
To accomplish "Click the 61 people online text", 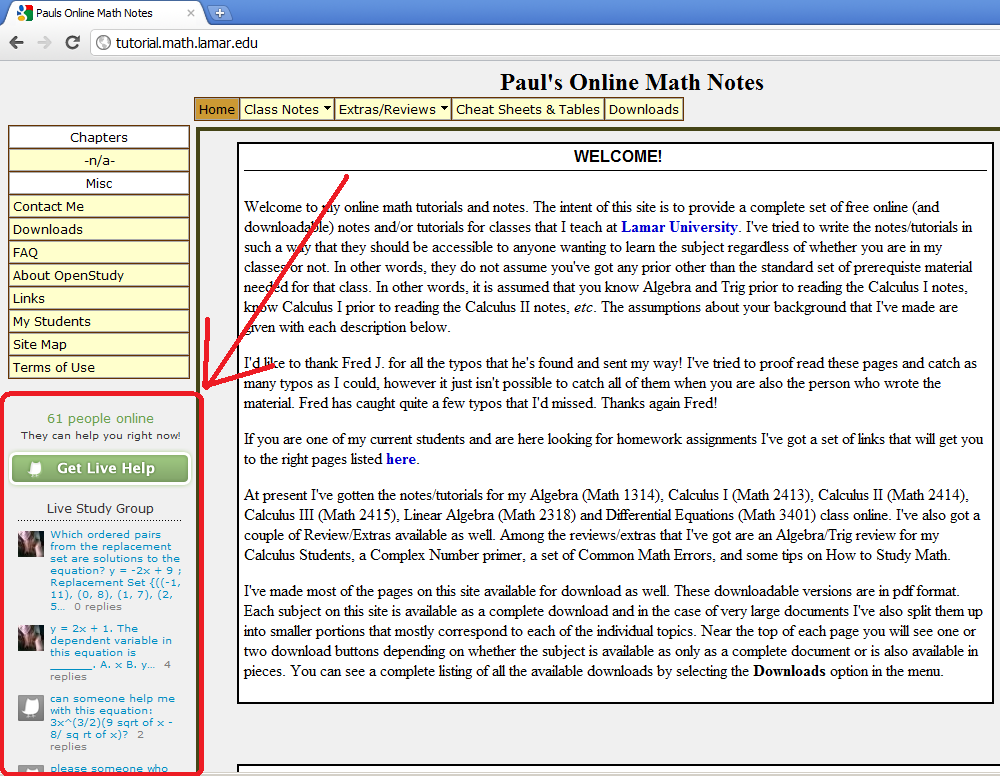I will pos(100,418).
